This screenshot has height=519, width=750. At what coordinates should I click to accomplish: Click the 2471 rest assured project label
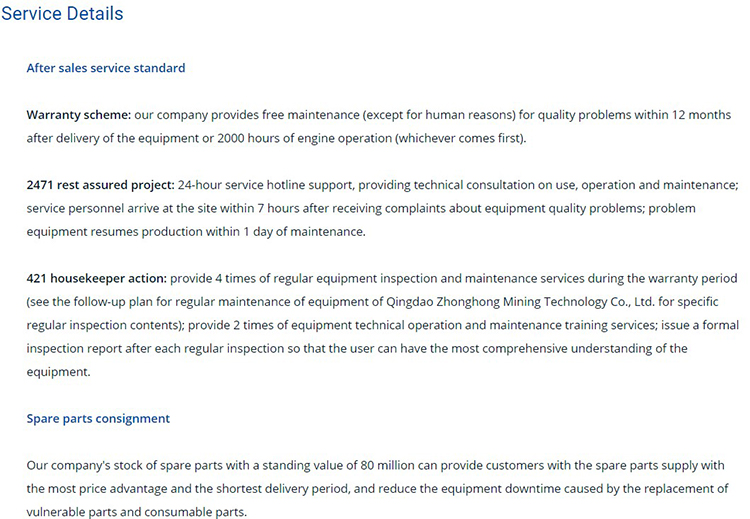tap(100, 185)
